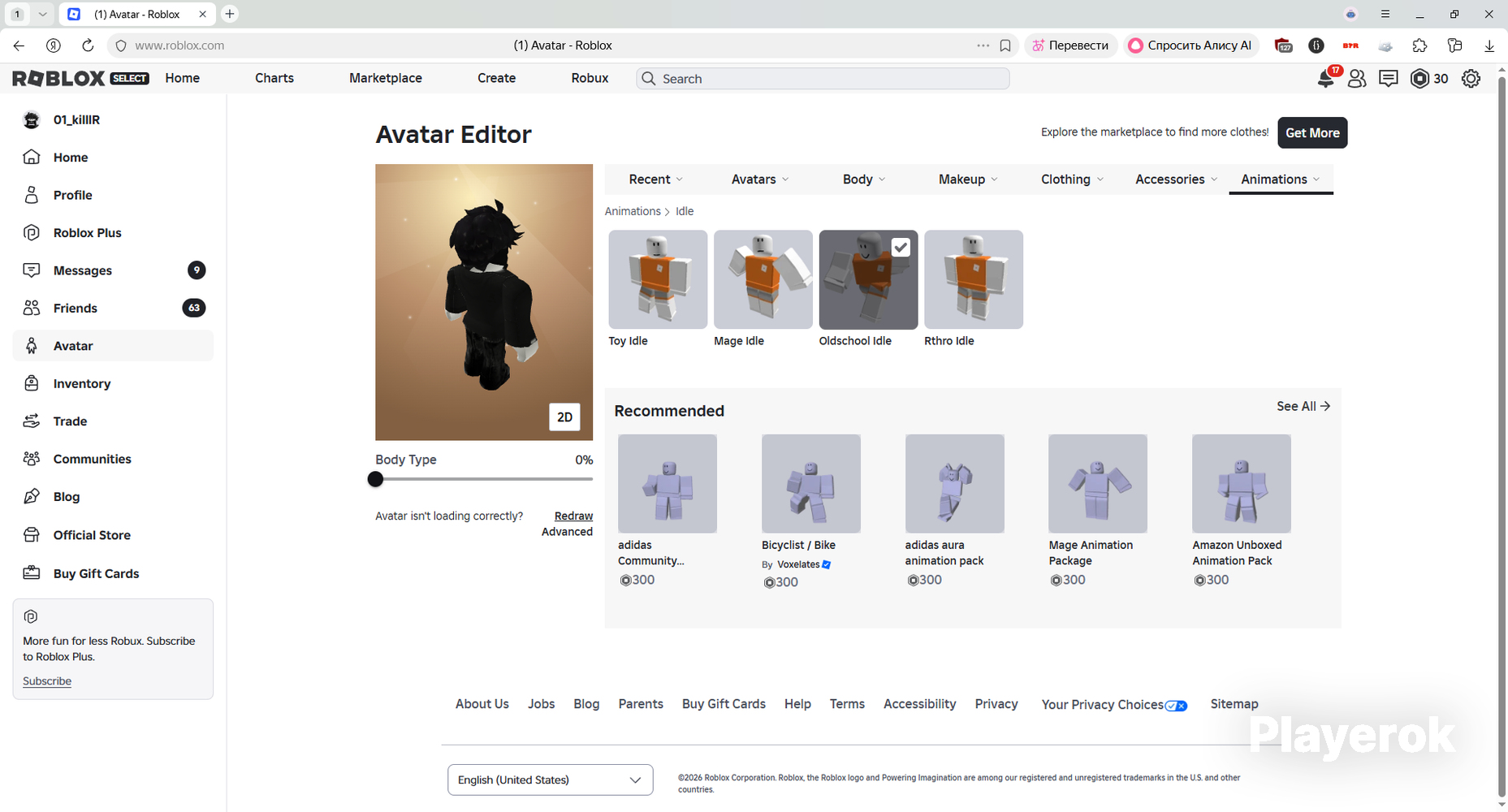Select the Toy Idle animation thumbnail
The image size is (1508, 812).
(x=658, y=279)
